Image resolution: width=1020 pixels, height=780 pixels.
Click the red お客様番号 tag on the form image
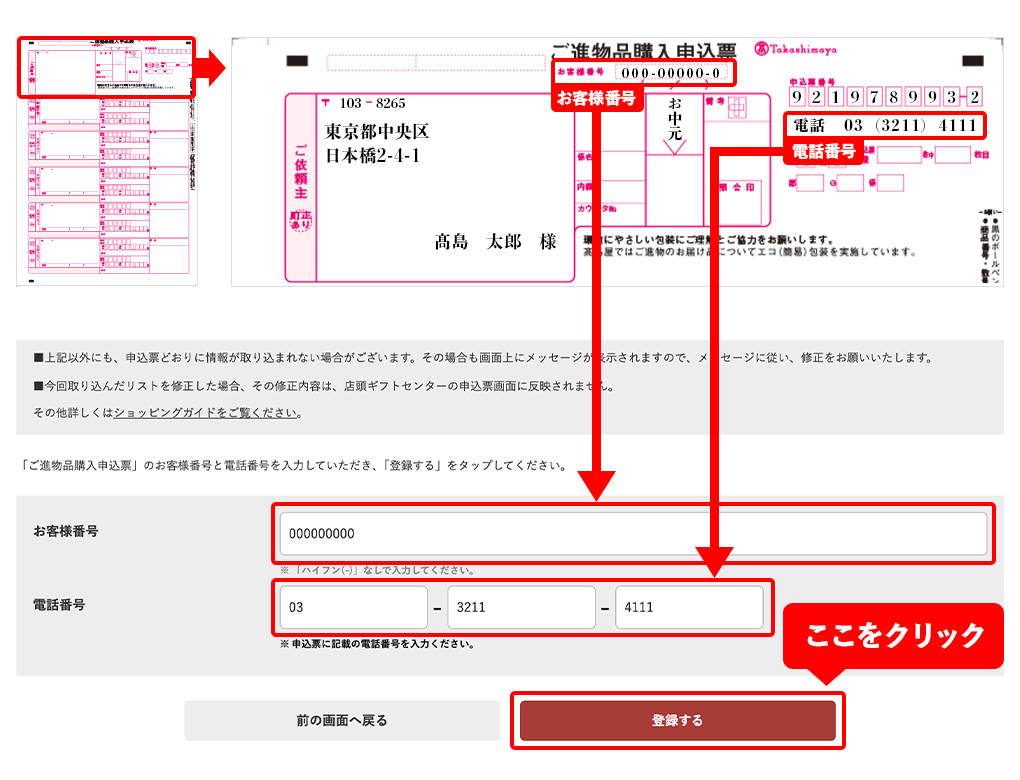[596, 97]
